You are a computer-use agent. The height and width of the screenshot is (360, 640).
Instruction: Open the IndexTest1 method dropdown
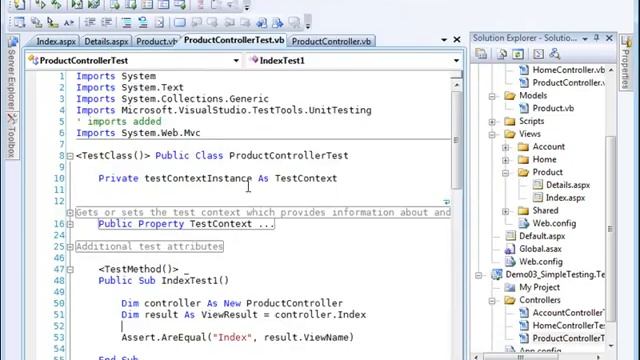pos(456,61)
